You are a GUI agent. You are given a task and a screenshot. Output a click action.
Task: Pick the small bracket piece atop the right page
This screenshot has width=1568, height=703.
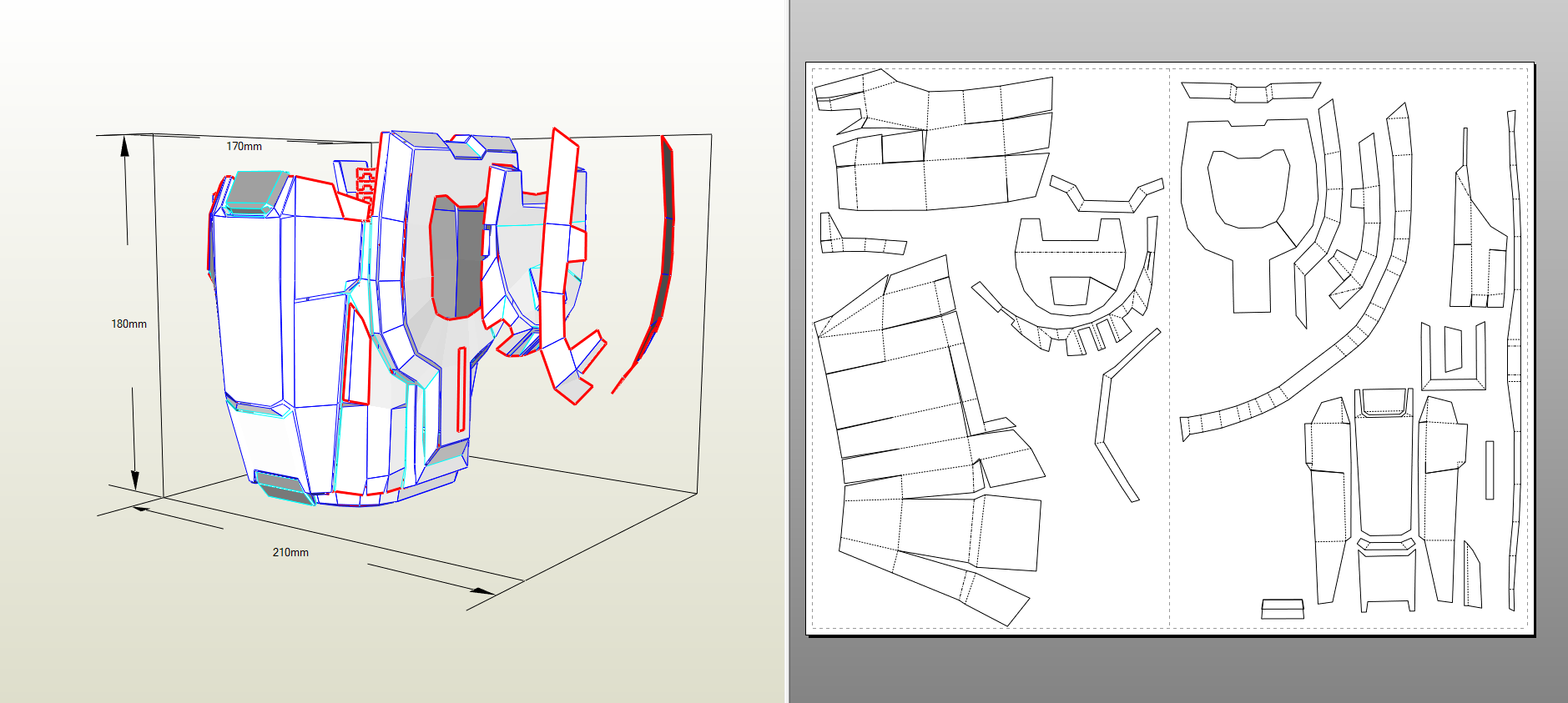(1251, 91)
